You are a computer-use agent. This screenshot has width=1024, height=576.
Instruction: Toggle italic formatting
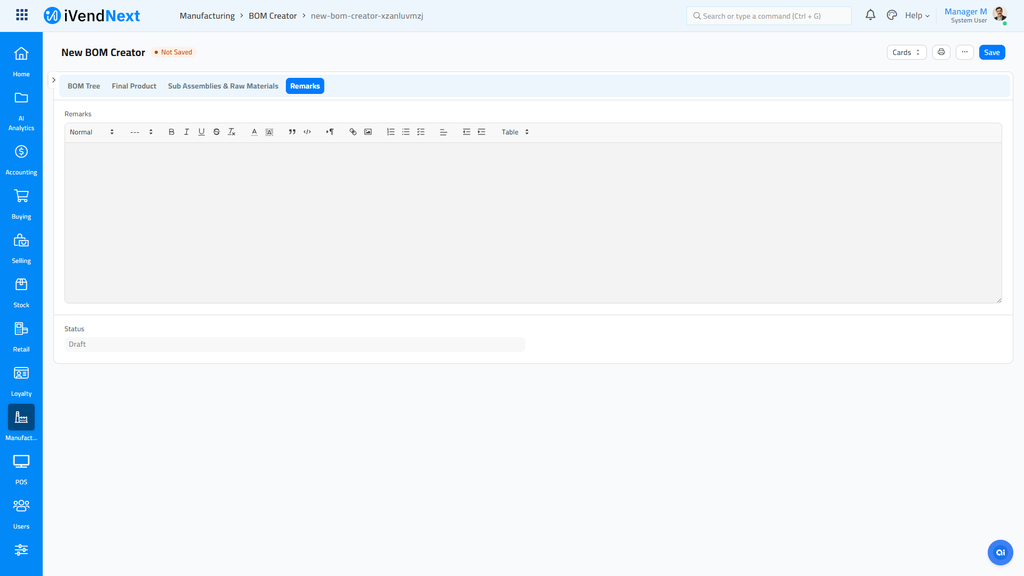tap(186, 132)
